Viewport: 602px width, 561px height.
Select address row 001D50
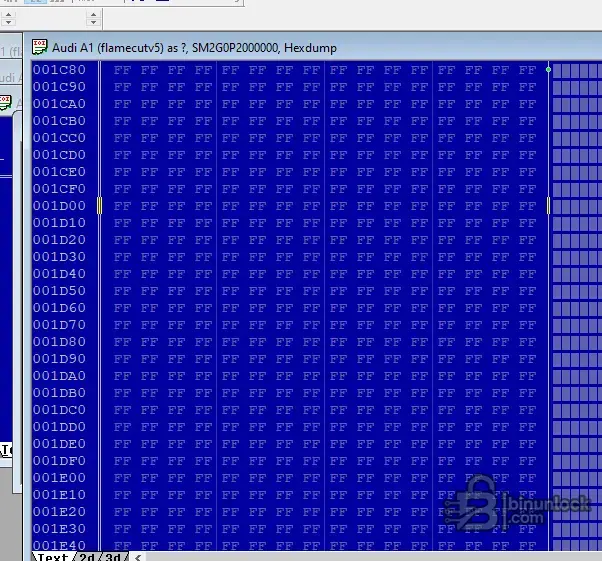point(59,291)
